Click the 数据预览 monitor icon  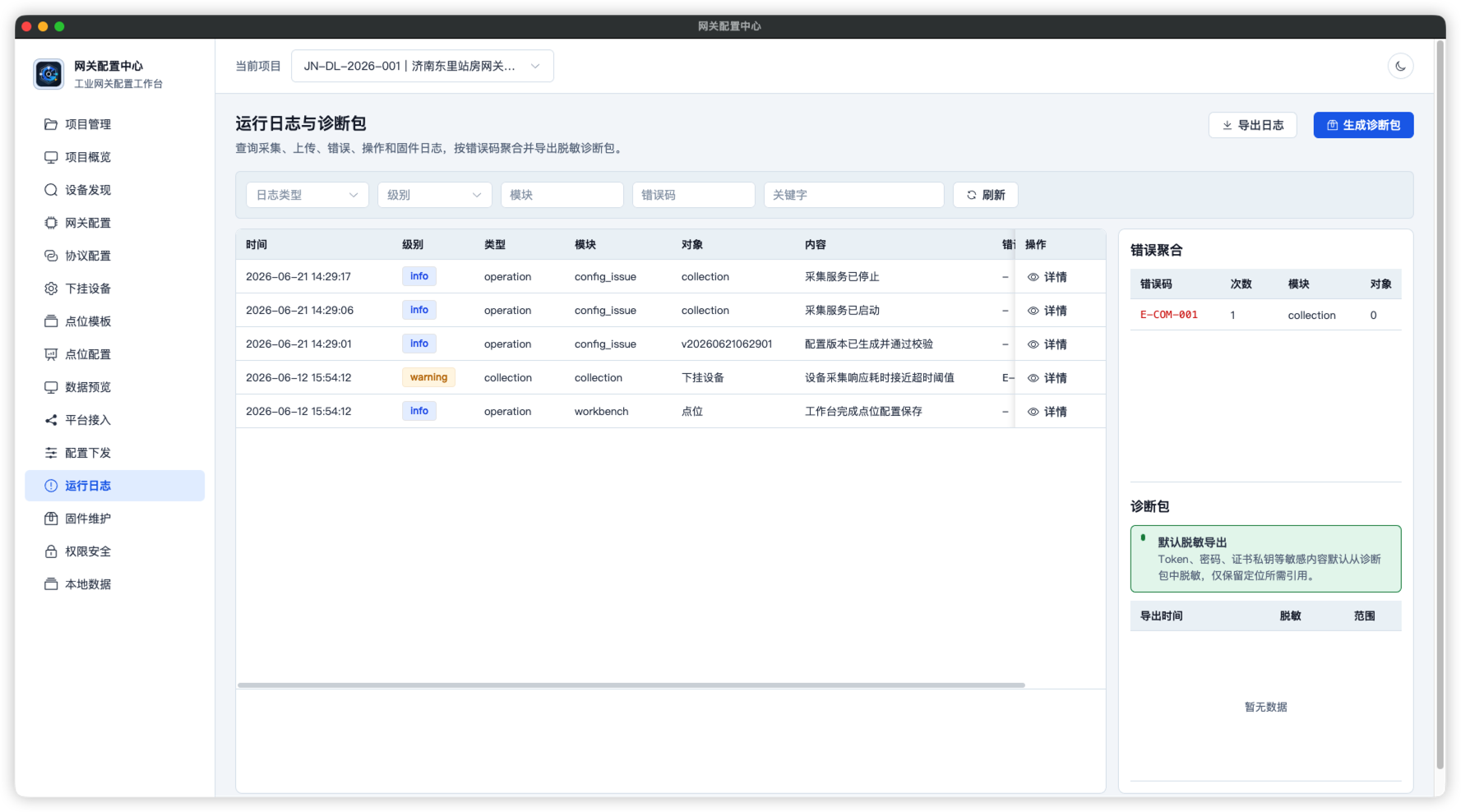pos(51,387)
